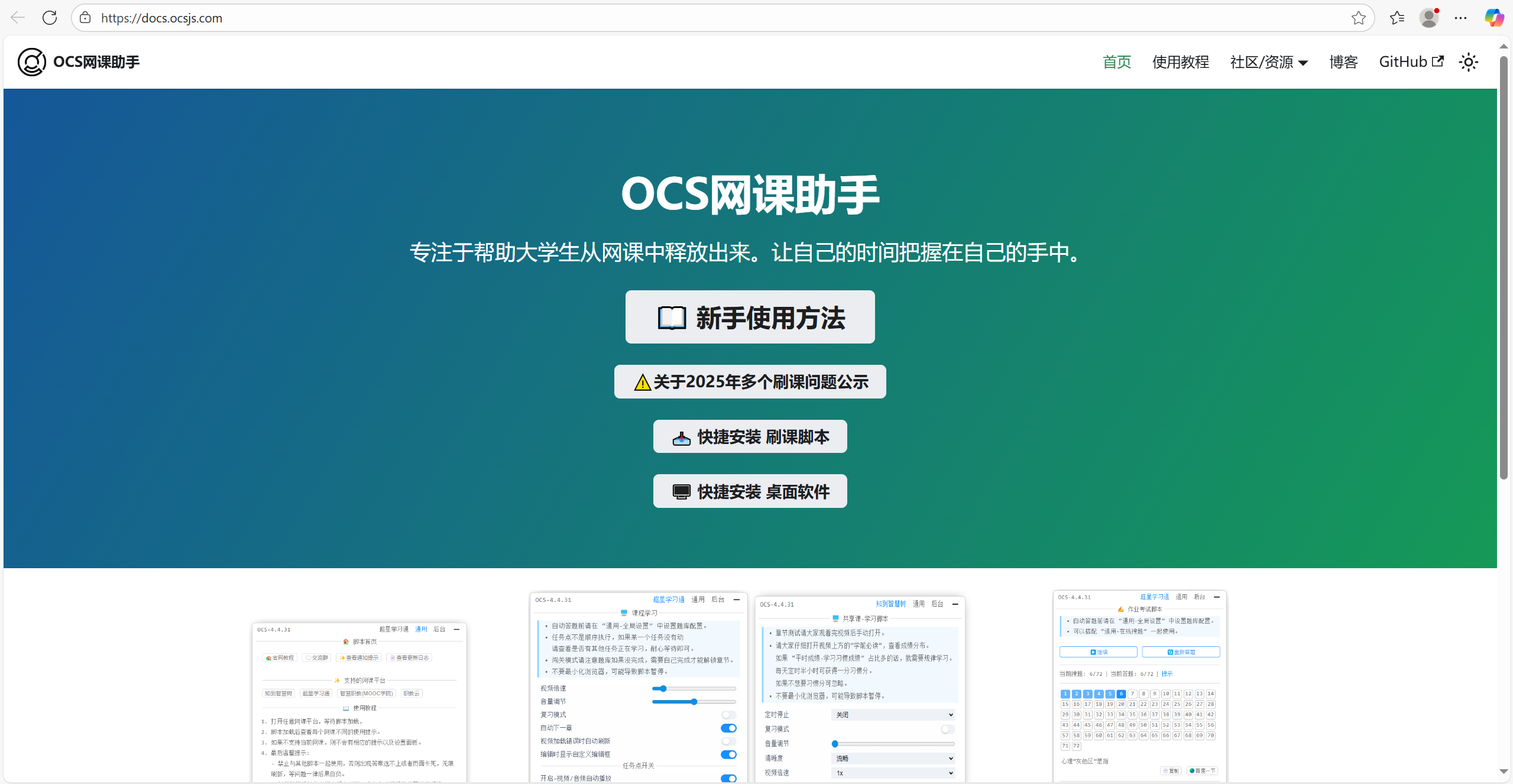Select question number 6 in answer grid
Screen dimensions: 1513x784
pyautogui.click(x=1120, y=694)
